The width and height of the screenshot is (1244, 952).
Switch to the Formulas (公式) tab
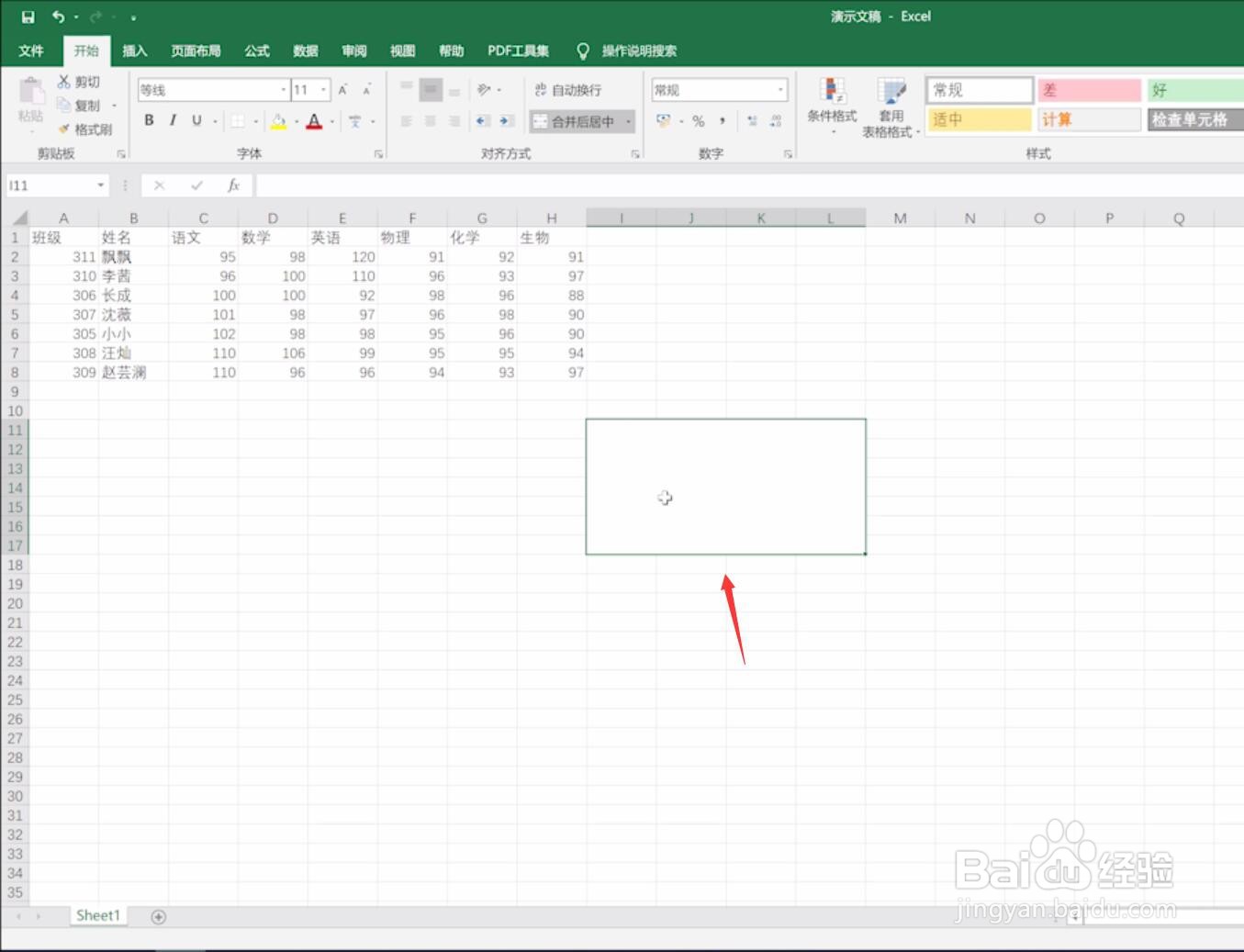point(257,50)
